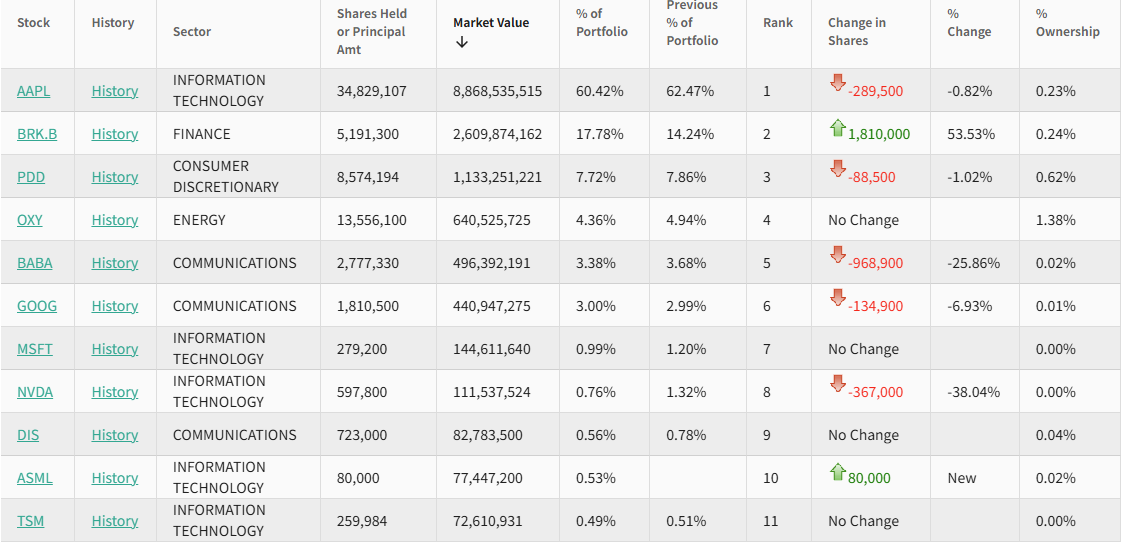
Task: Click the red down arrow in AAPL row
Action: (837, 83)
